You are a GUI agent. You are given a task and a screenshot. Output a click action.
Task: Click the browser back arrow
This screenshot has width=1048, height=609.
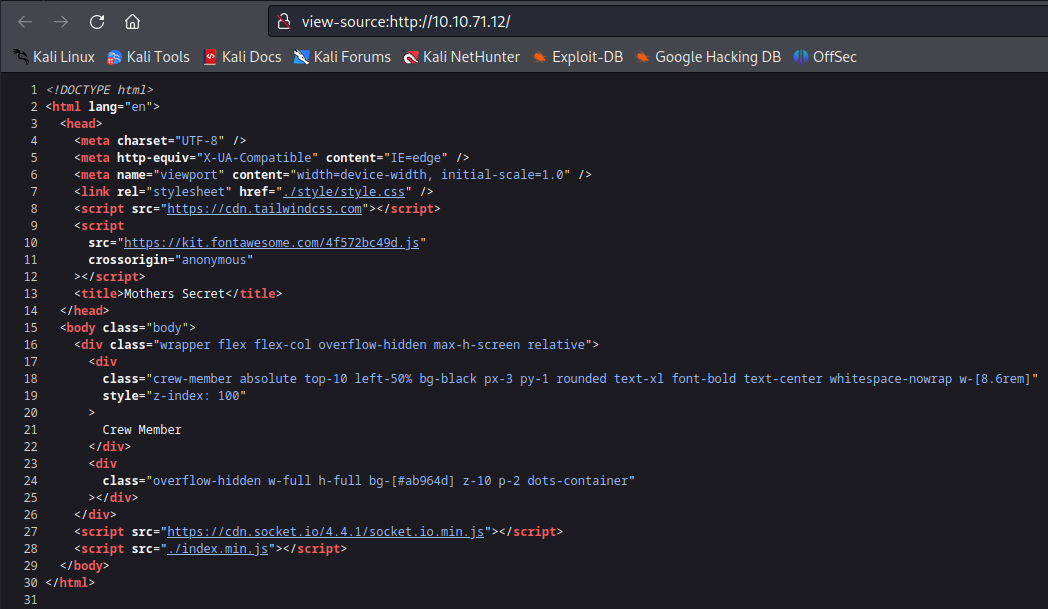click(x=25, y=21)
